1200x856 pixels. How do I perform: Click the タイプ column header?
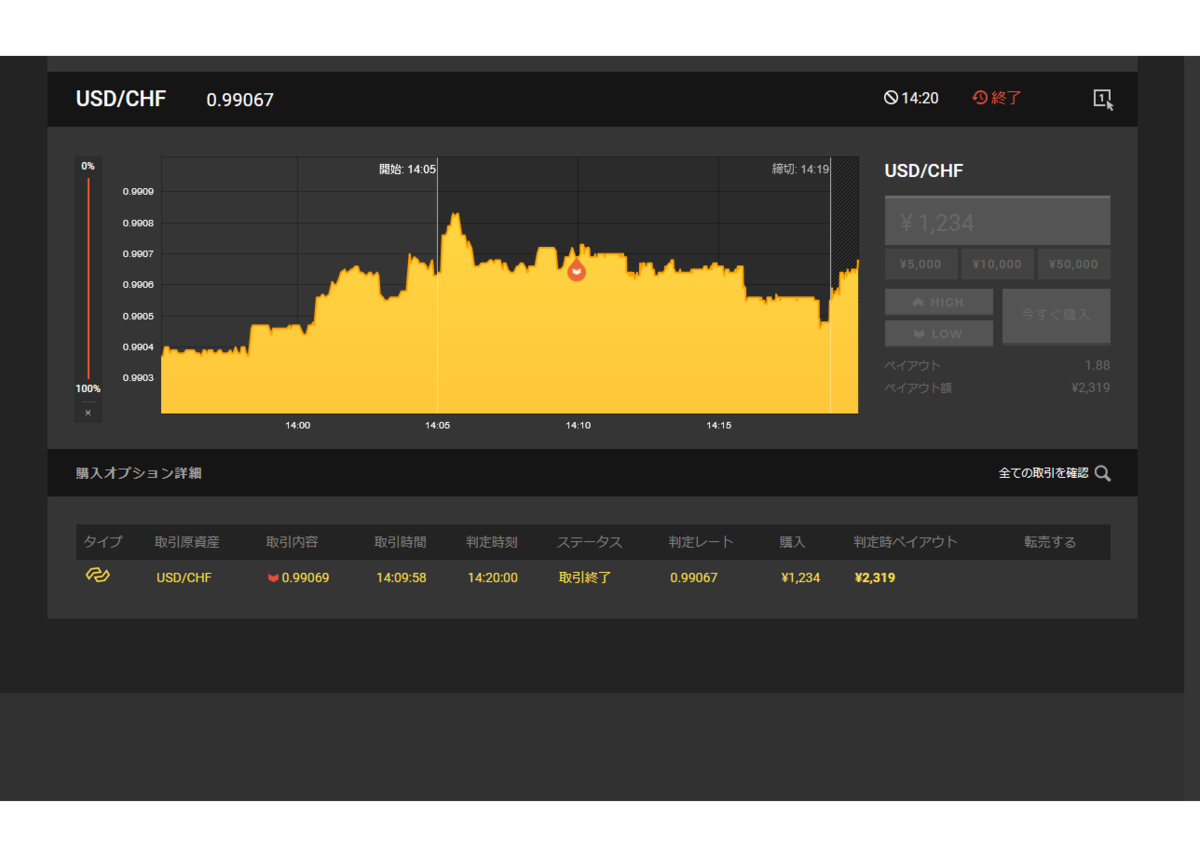coord(102,542)
